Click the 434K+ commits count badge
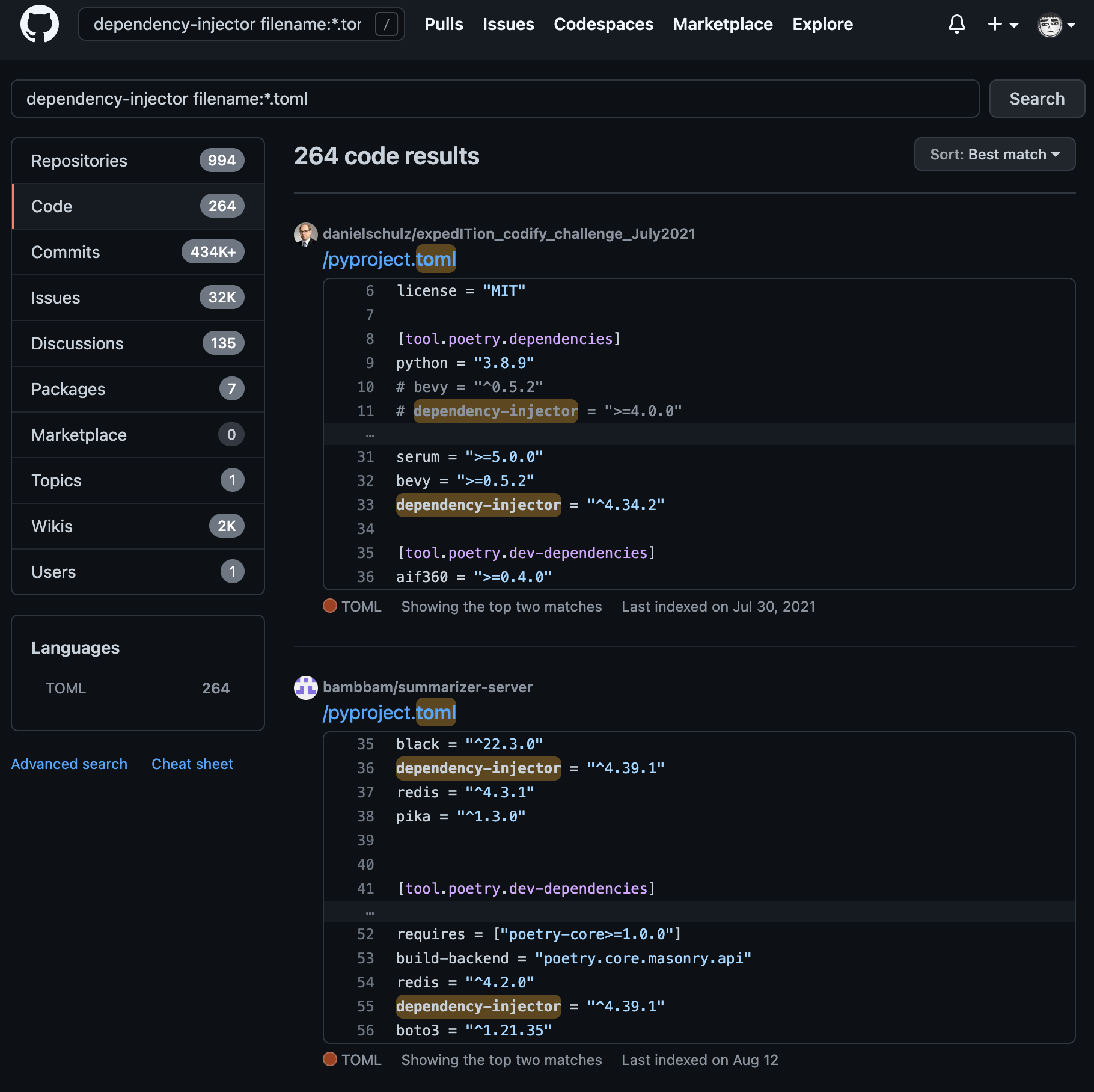The height and width of the screenshot is (1092, 1094). (x=213, y=252)
